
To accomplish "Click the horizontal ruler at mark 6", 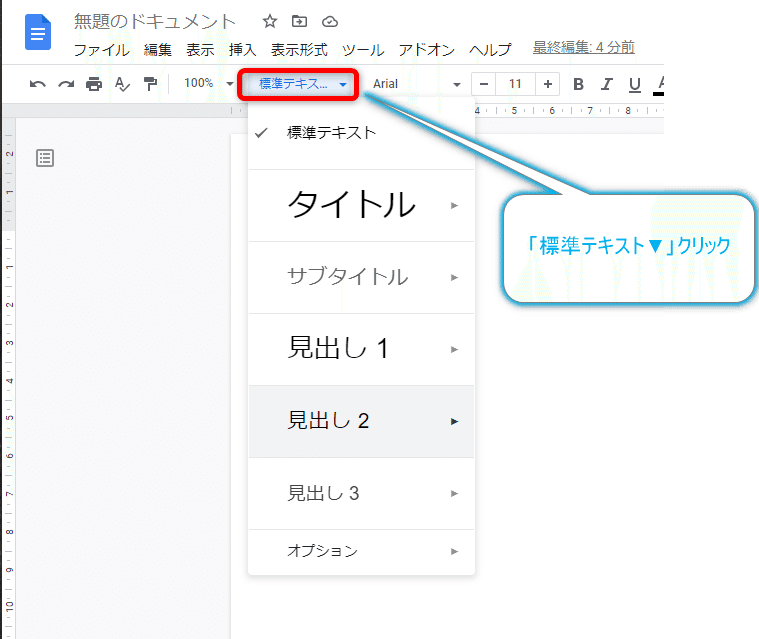I will [552, 111].
